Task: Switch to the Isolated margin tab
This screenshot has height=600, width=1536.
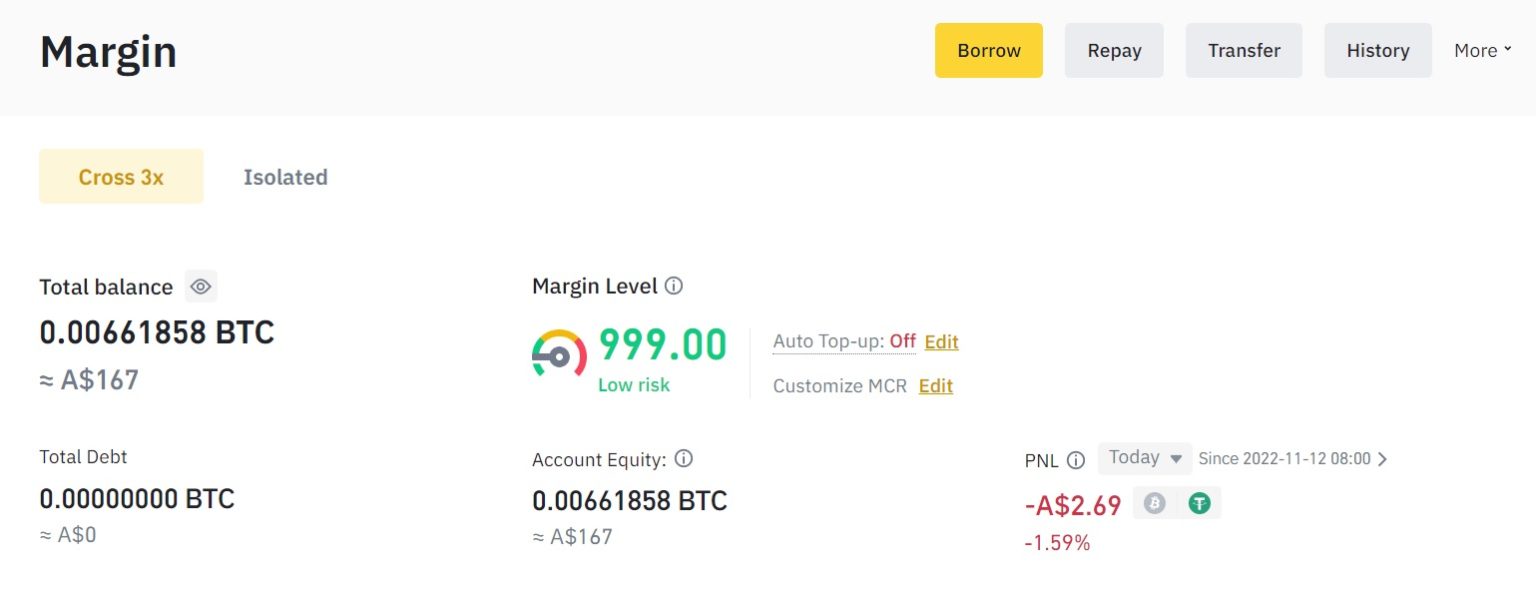Action: (285, 177)
